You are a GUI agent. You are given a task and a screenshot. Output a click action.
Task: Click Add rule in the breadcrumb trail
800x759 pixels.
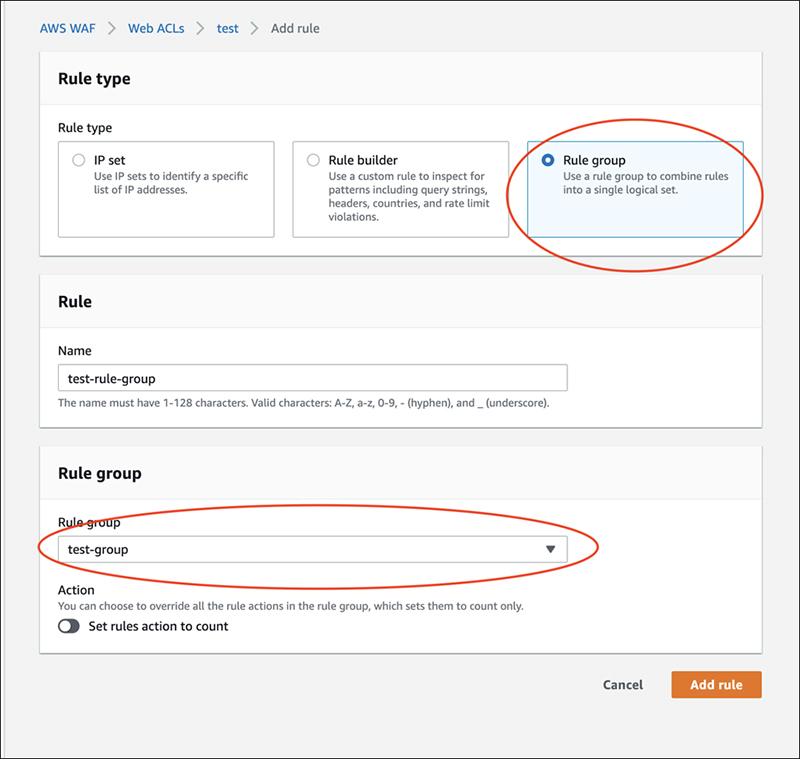[295, 28]
